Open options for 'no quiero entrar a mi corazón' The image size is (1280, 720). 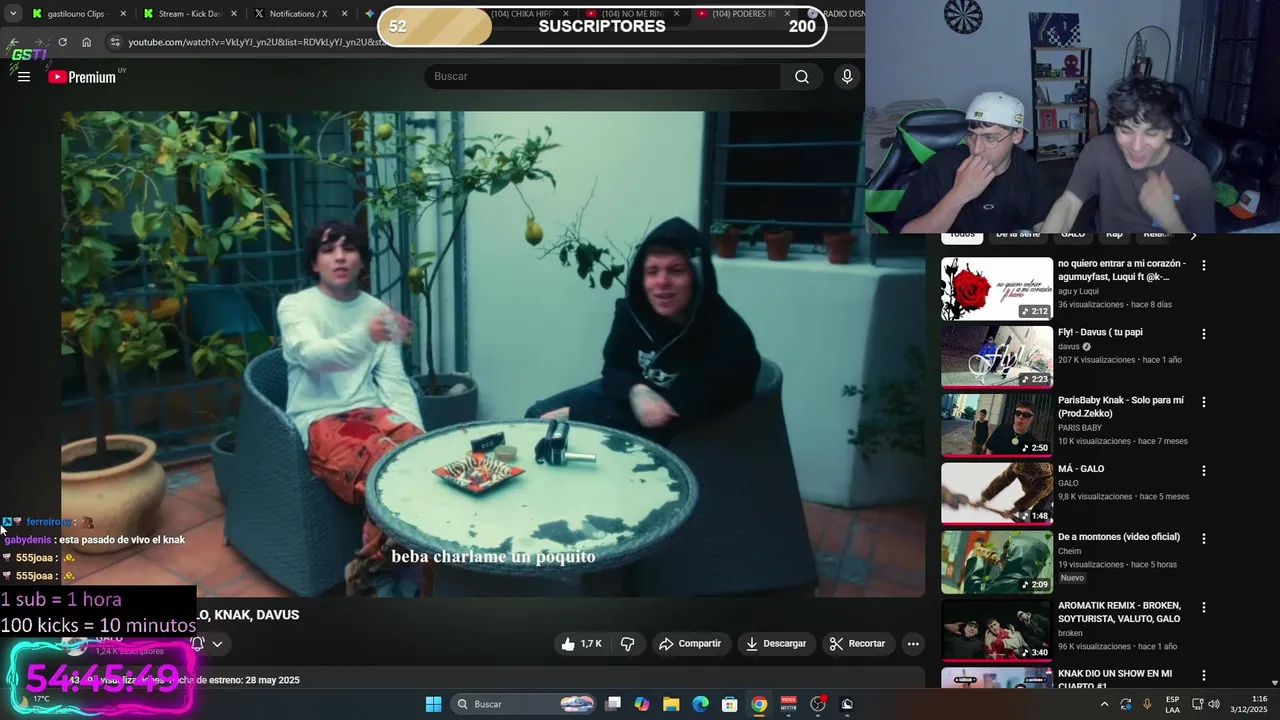(1204, 266)
